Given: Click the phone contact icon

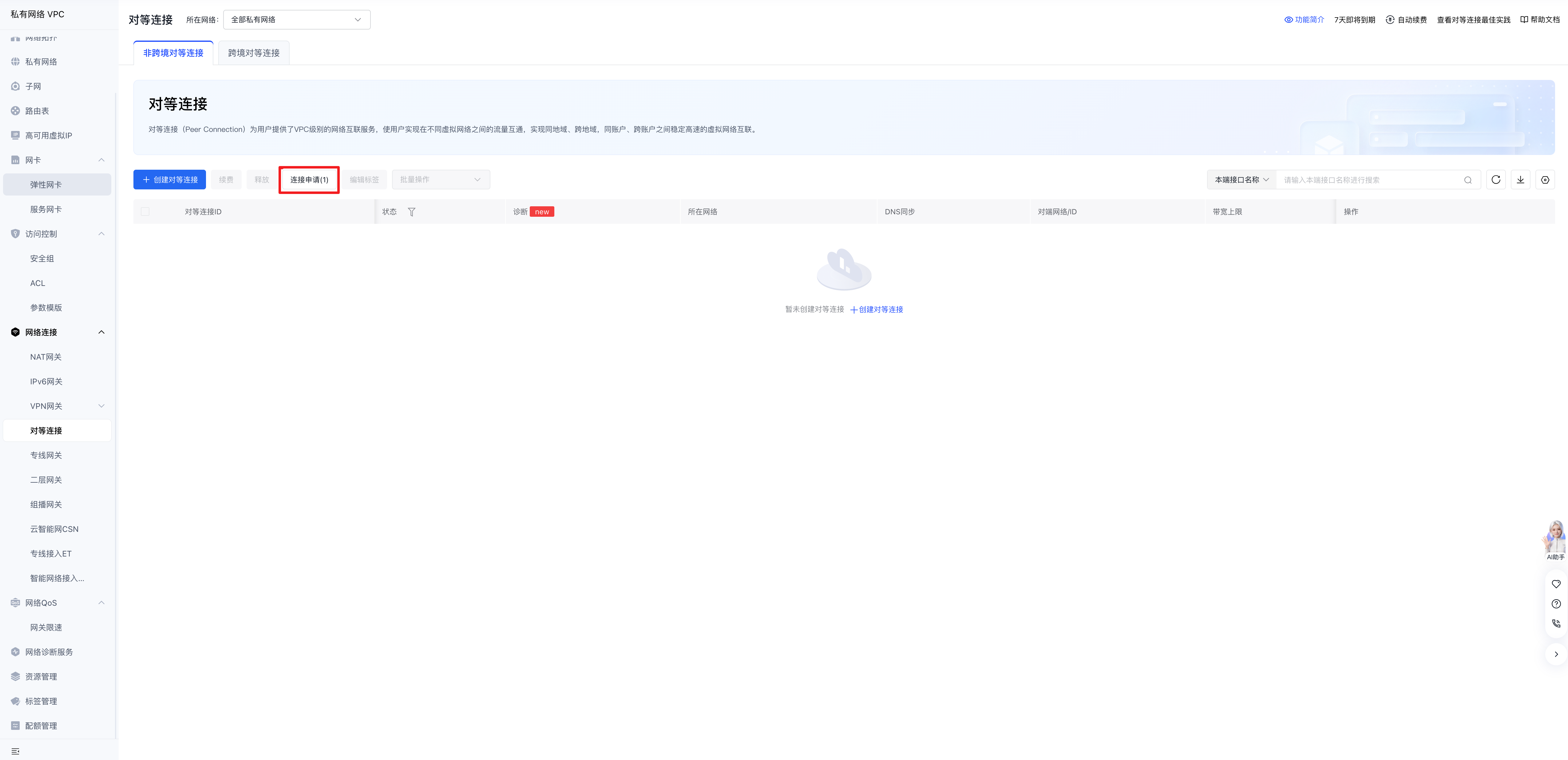Looking at the screenshot, I should click(1556, 623).
